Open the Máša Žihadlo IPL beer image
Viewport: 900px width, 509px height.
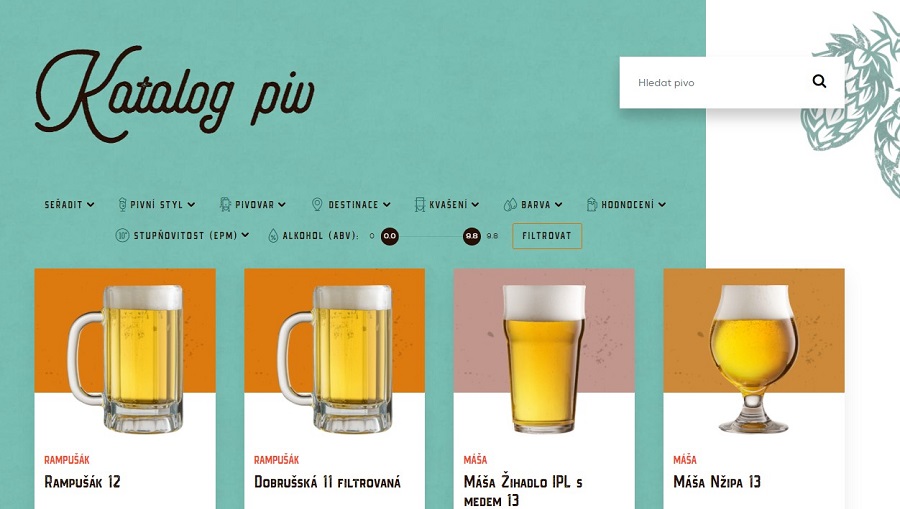[544, 356]
